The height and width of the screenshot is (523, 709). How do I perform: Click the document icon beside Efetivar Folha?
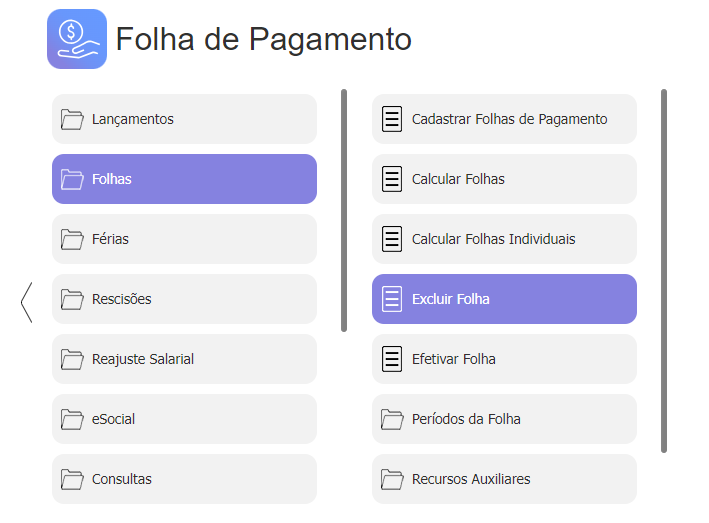coord(392,359)
